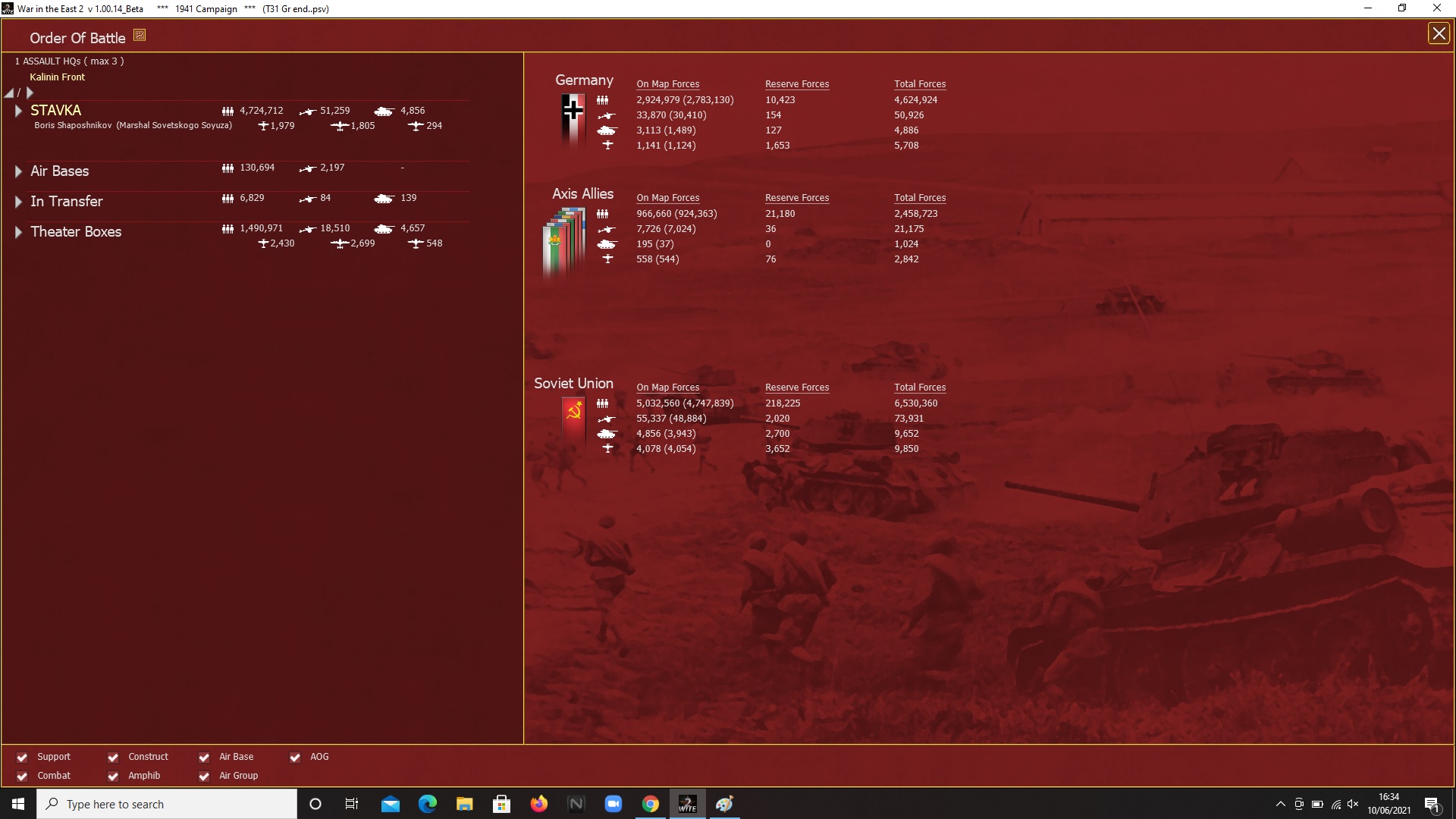Toggle the Air Group checkbox
The height and width of the screenshot is (819, 1456).
(x=204, y=776)
